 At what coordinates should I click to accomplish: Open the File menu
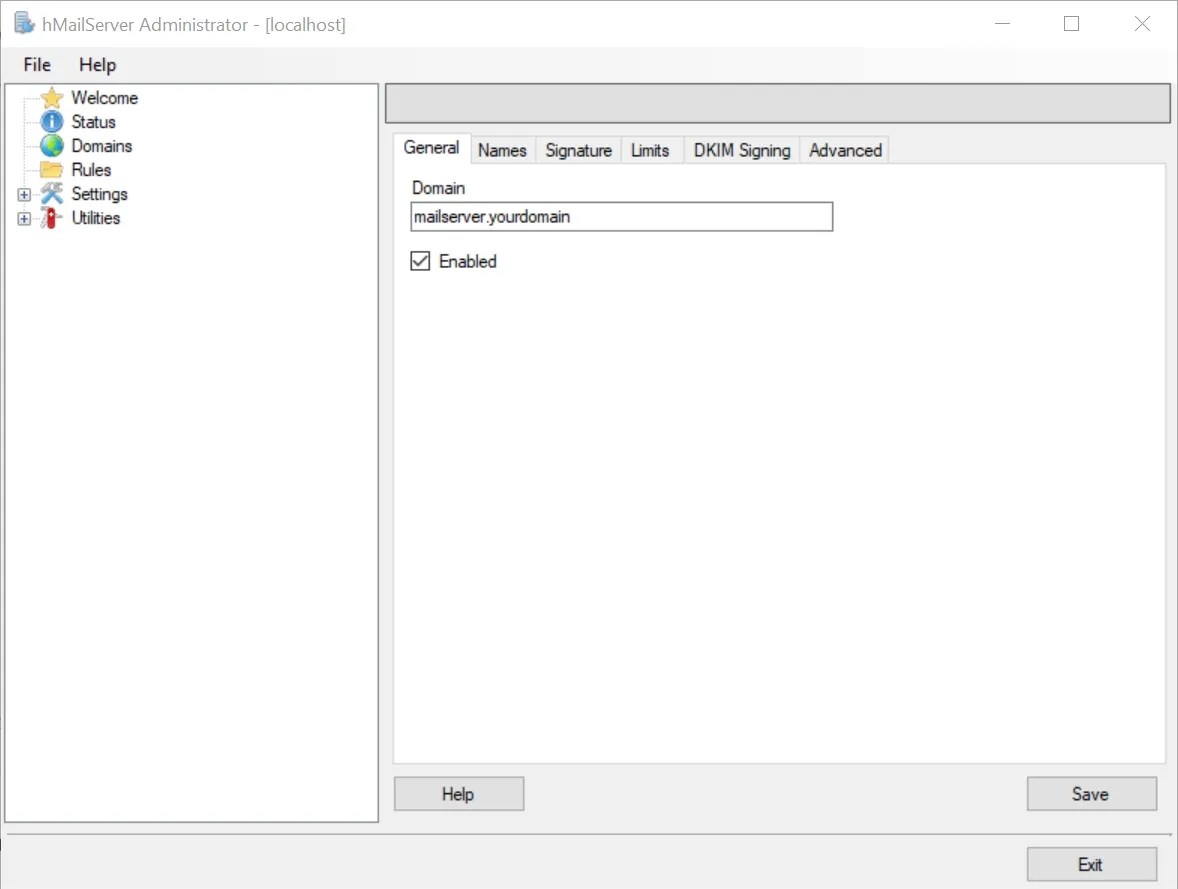[37, 65]
